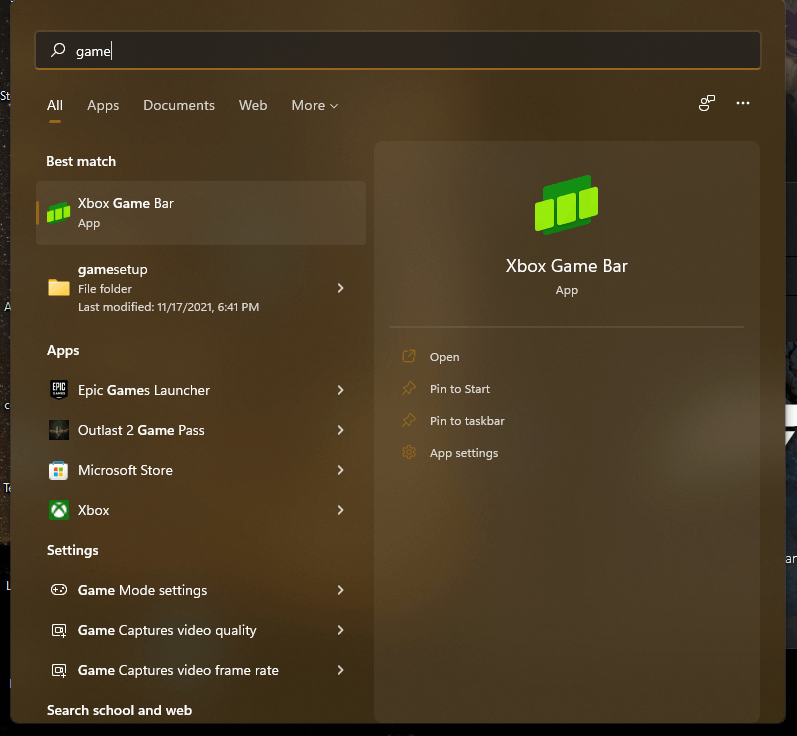Image resolution: width=797 pixels, height=736 pixels.
Task: Select Game Captures video quality result text
Action: 167,630
